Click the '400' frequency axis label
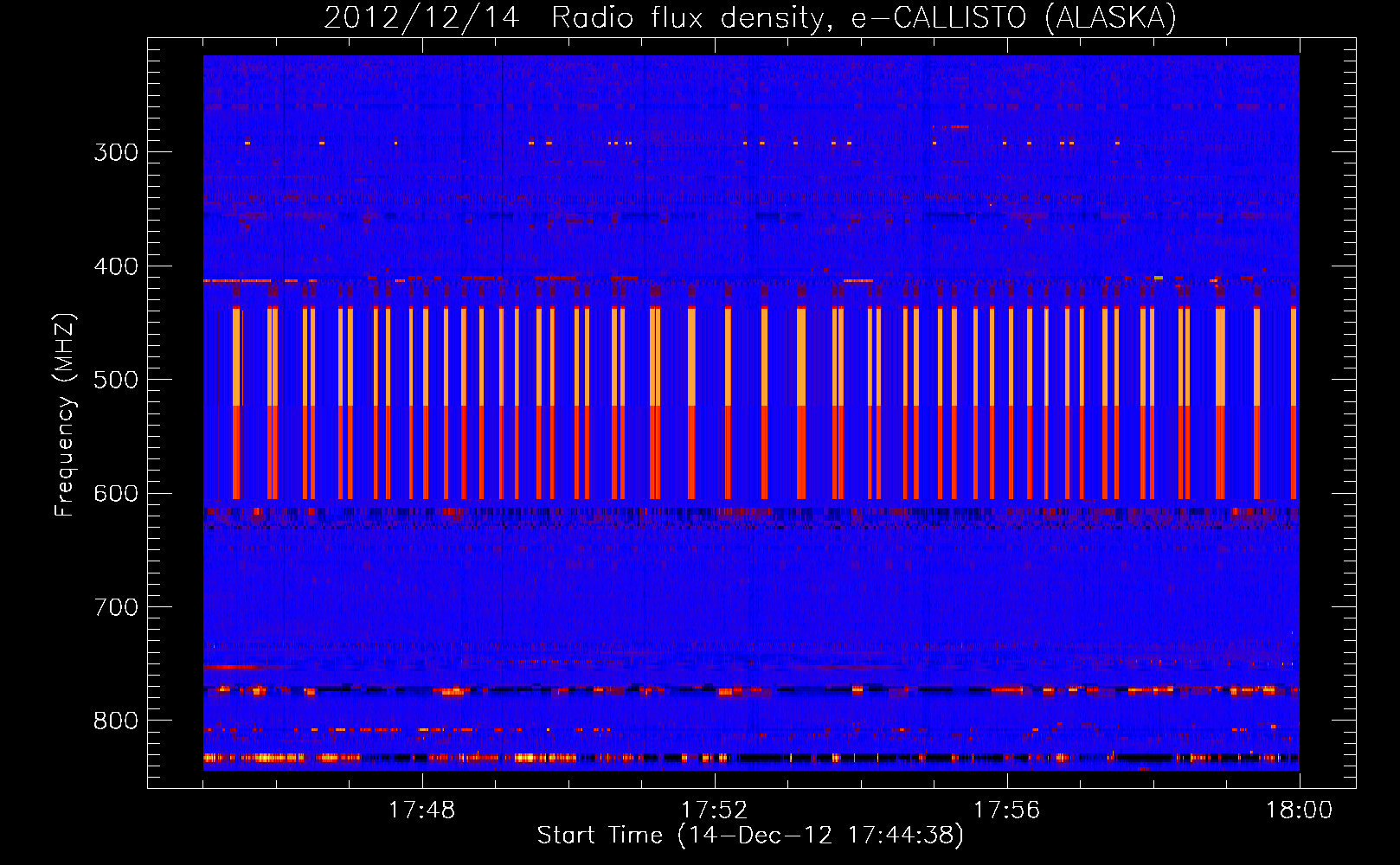The width and height of the screenshot is (1400, 865). point(116,266)
